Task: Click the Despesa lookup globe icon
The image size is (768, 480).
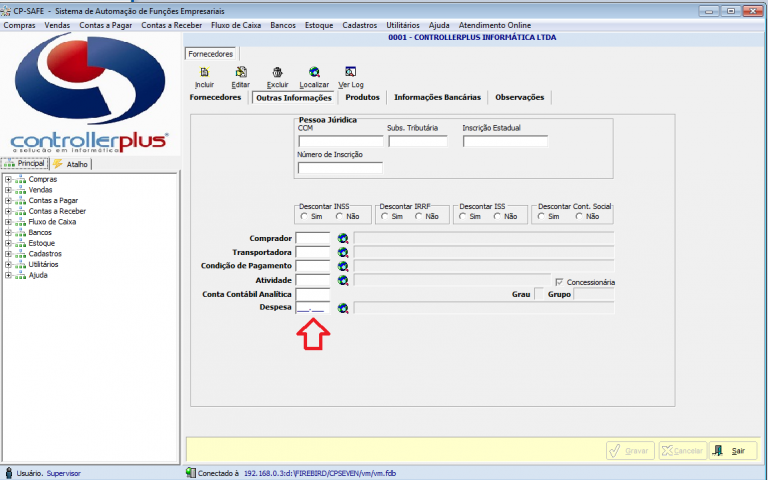Action: (x=343, y=308)
